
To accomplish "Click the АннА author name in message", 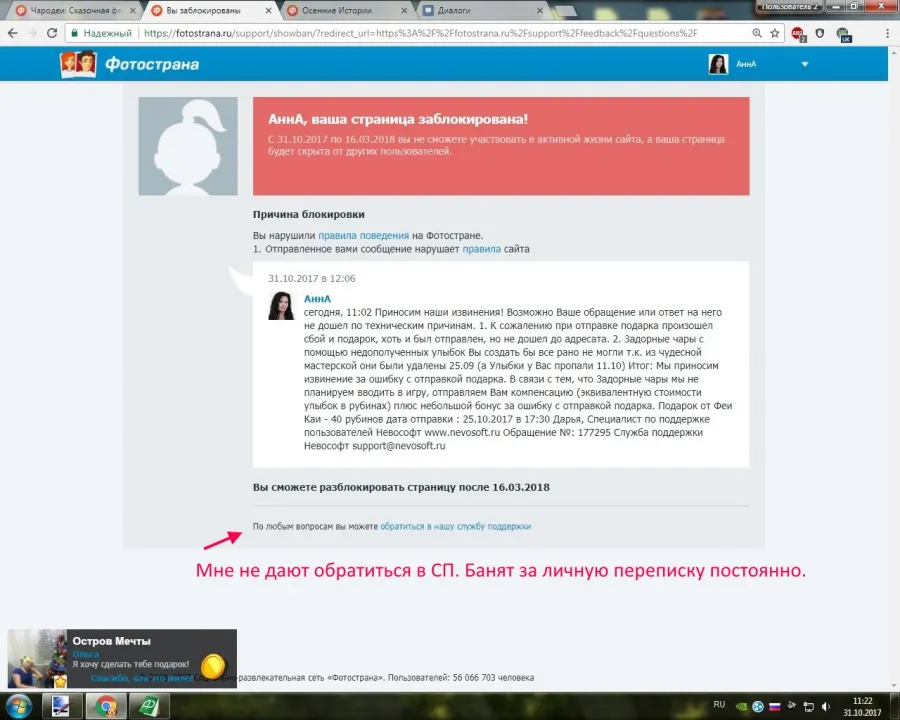I will coord(317,299).
